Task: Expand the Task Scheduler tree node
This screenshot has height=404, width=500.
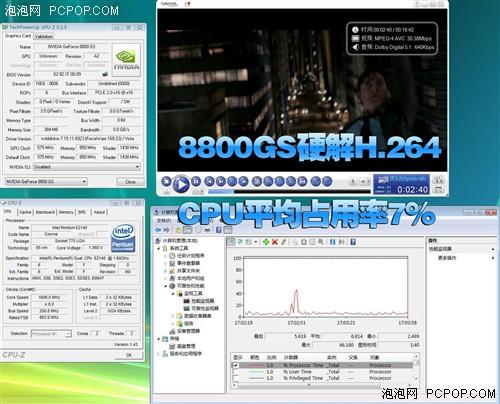Action: (165, 256)
